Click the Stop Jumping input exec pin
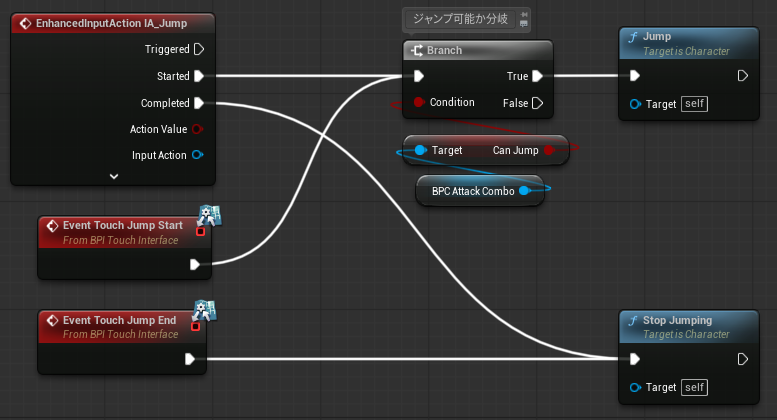The height and width of the screenshot is (420, 777). 635,359
